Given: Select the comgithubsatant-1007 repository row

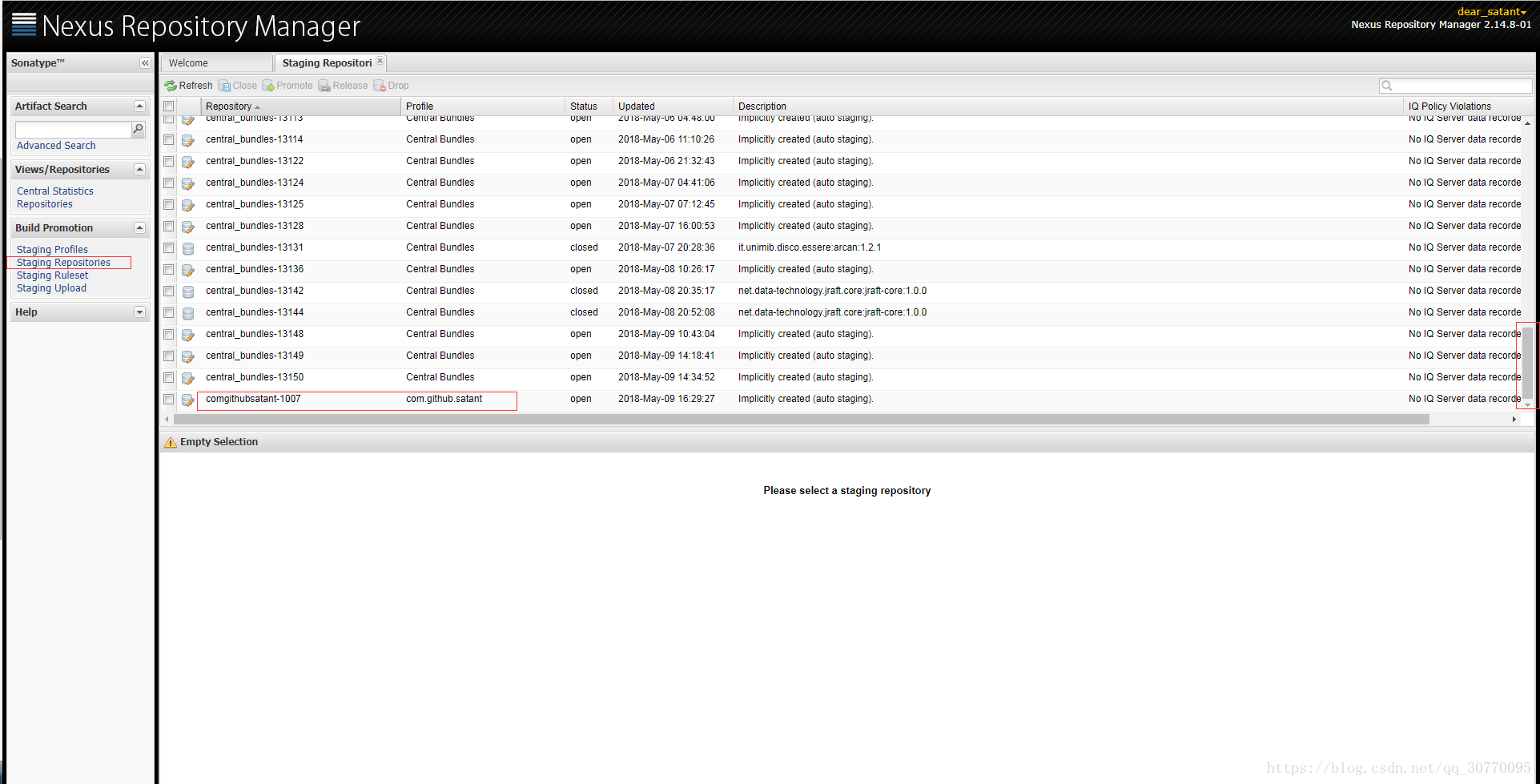Looking at the screenshot, I should pyautogui.click(x=841, y=399).
